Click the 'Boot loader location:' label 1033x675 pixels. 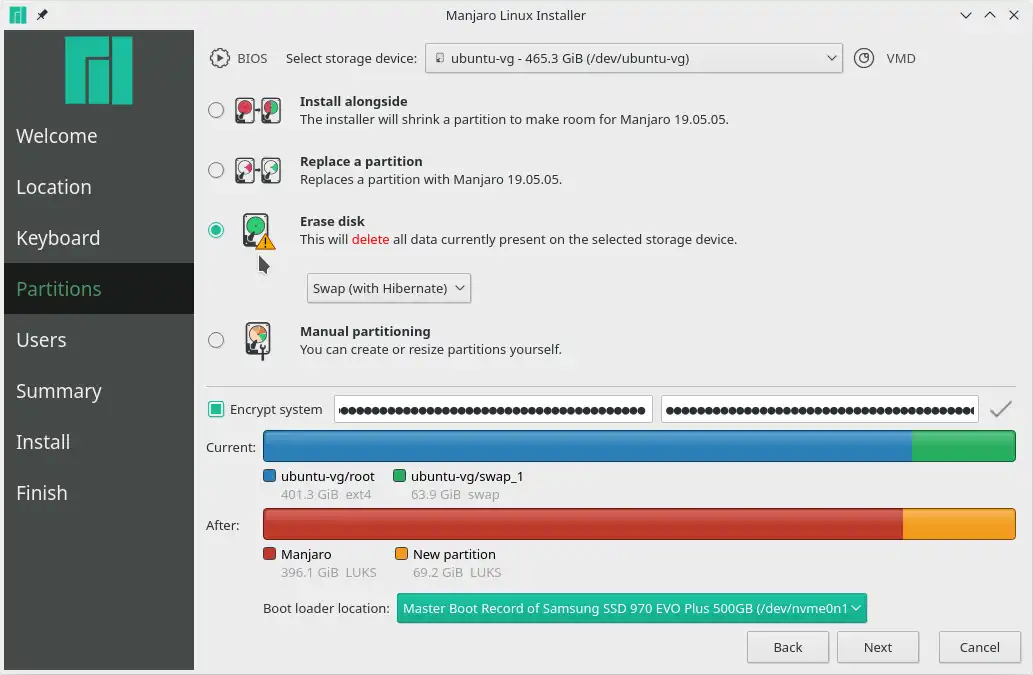(326, 608)
